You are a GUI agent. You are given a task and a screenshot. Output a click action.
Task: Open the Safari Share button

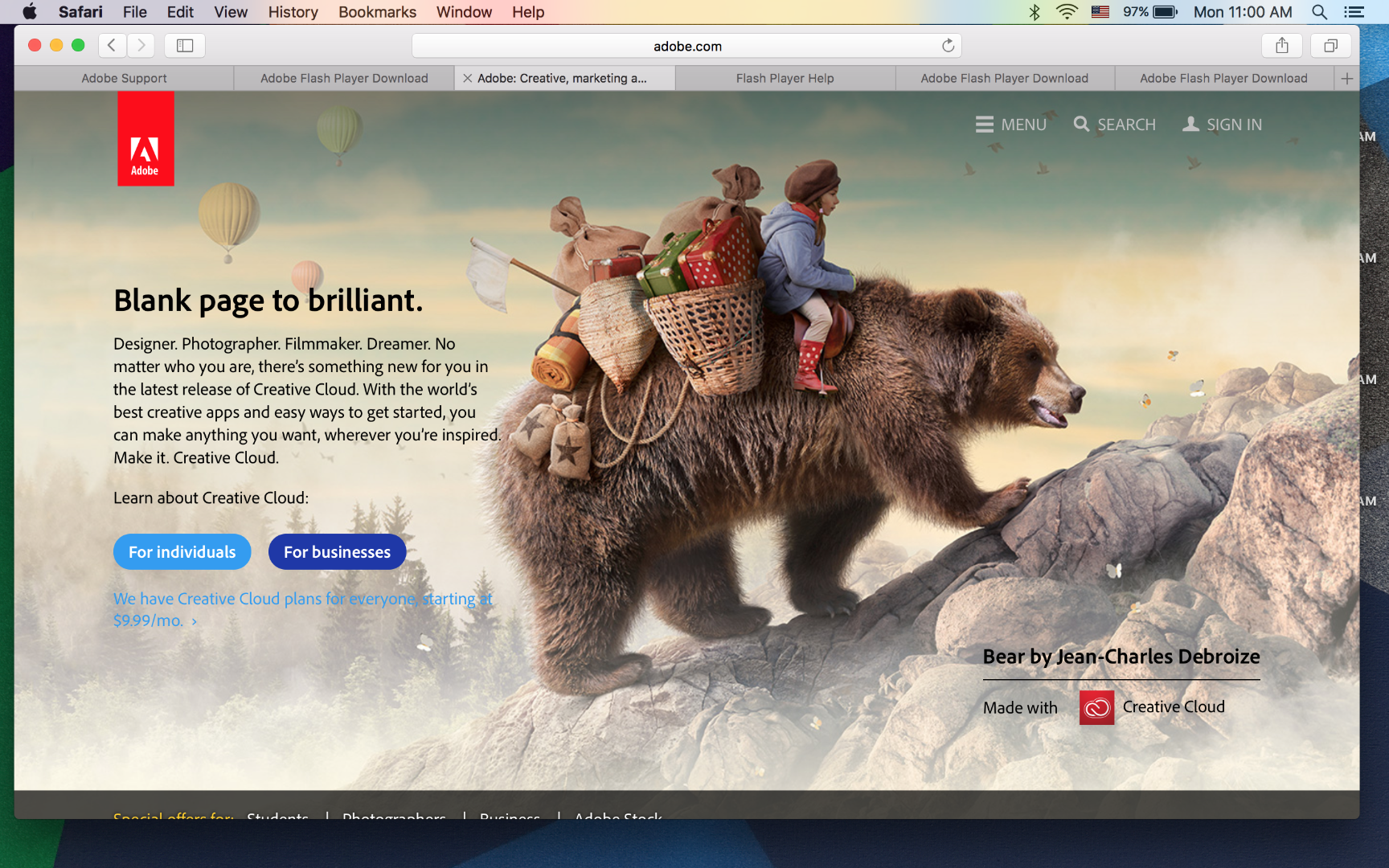(x=1282, y=46)
